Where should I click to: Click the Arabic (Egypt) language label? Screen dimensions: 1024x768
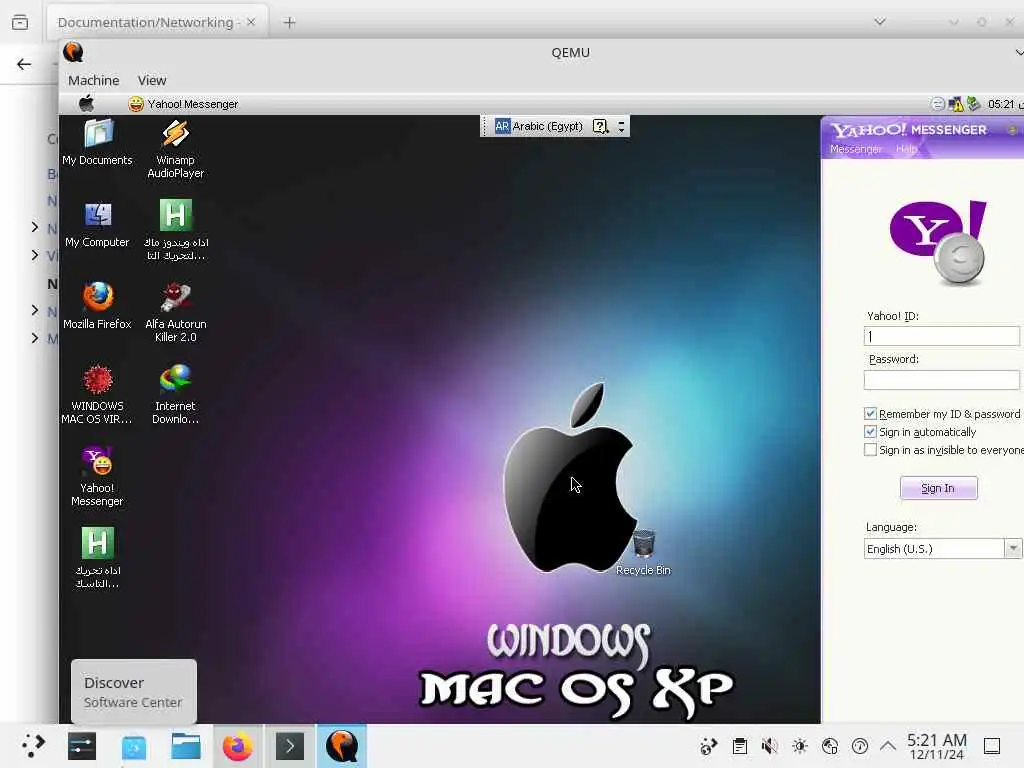(x=547, y=126)
